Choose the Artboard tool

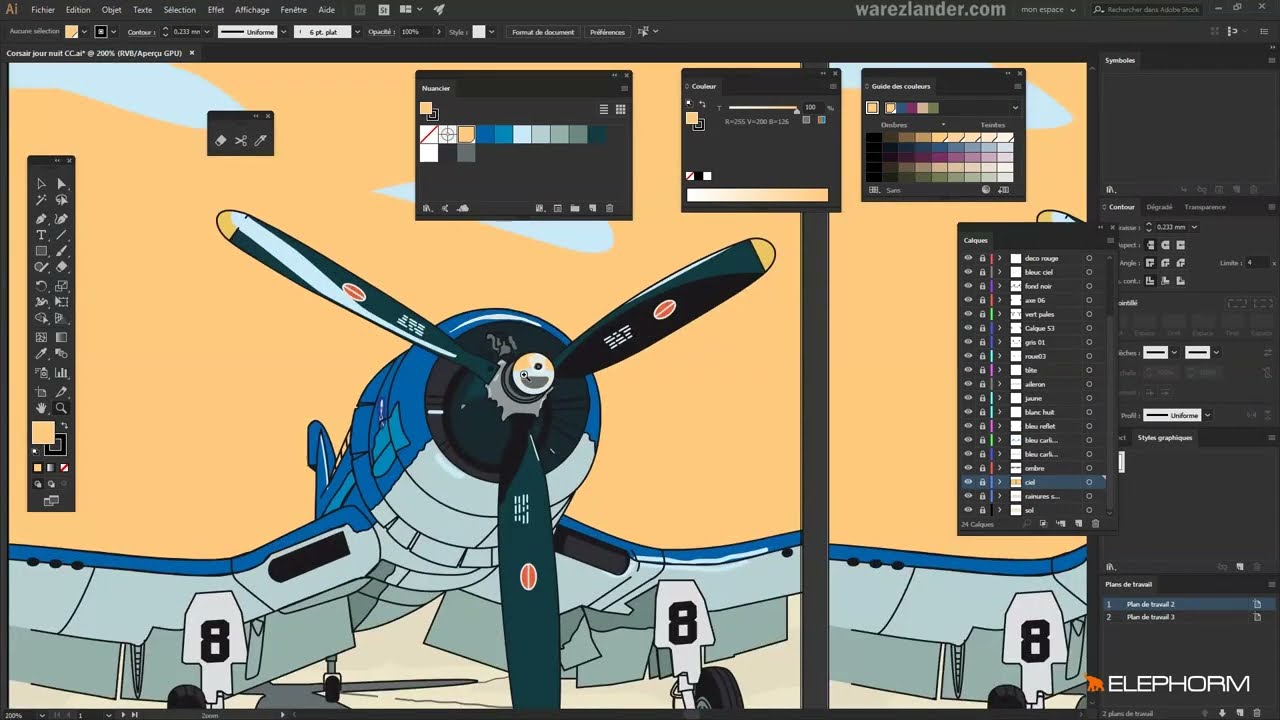click(x=41, y=392)
